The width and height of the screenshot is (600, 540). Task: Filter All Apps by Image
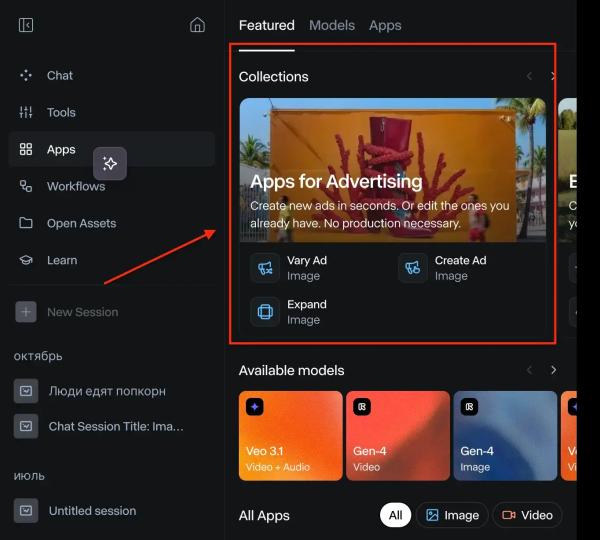(452, 515)
